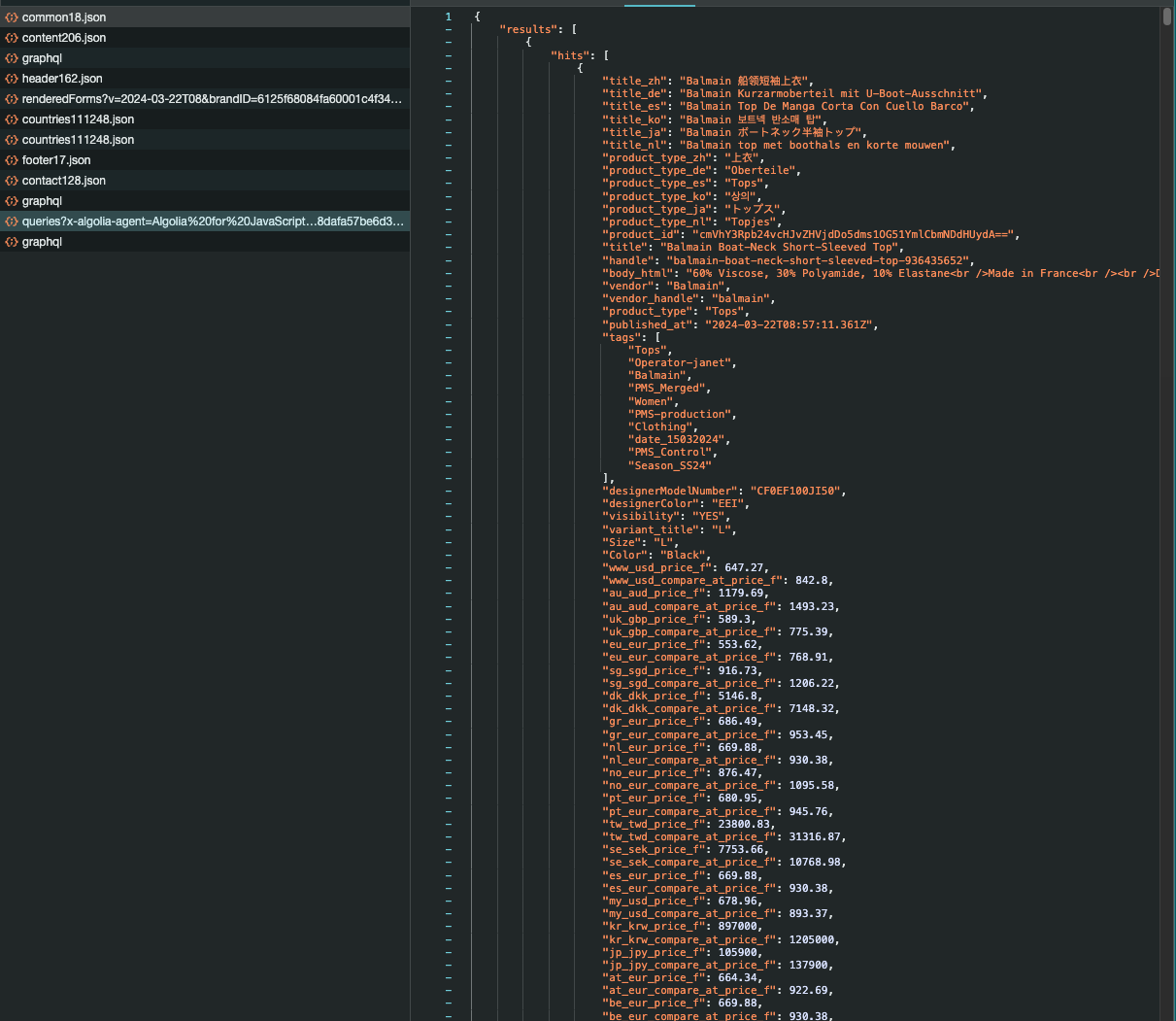
Task: Click the "Color" Black line
Action: pos(656,555)
